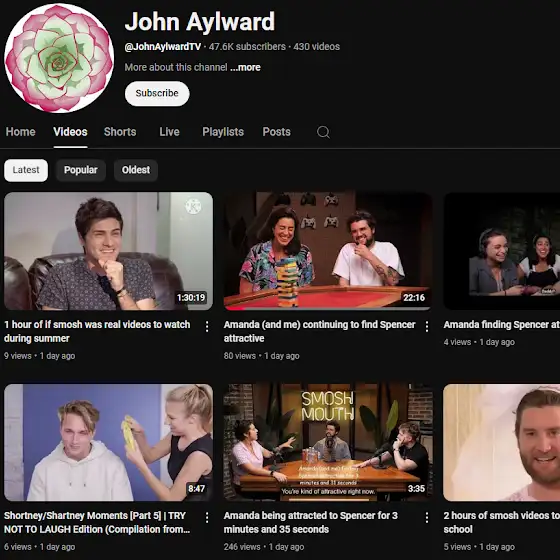Open title 'Amanda (and me) continuing to find Spencer attractive'
Image resolution: width=560 pixels, height=560 pixels.
tap(320, 331)
